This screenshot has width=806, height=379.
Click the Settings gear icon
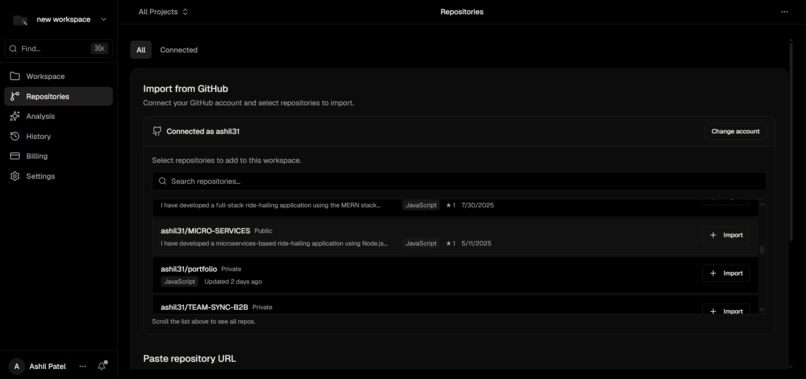pyautogui.click(x=15, y=176)
